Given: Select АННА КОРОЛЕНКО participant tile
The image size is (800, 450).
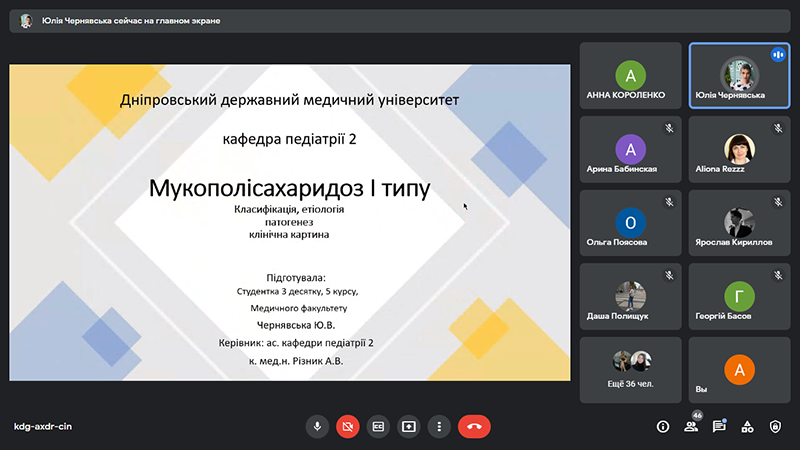Looking at the screenshot, I should coord(630,76).
